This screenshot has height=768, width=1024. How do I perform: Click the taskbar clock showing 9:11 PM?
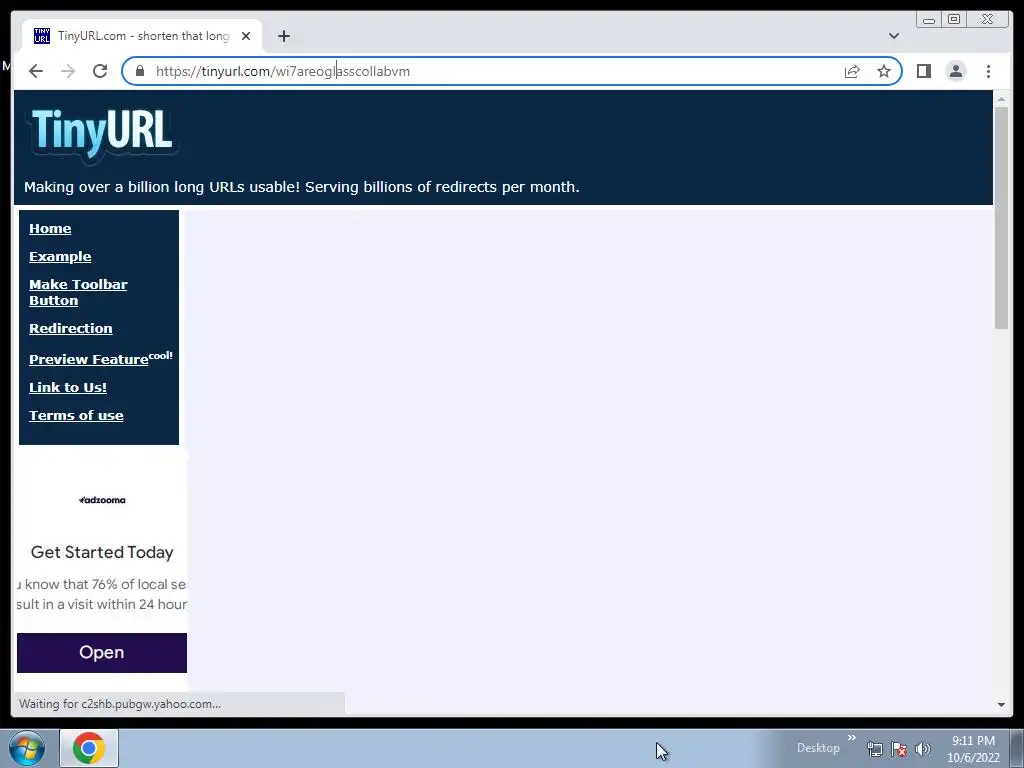[x=973, y=749]
